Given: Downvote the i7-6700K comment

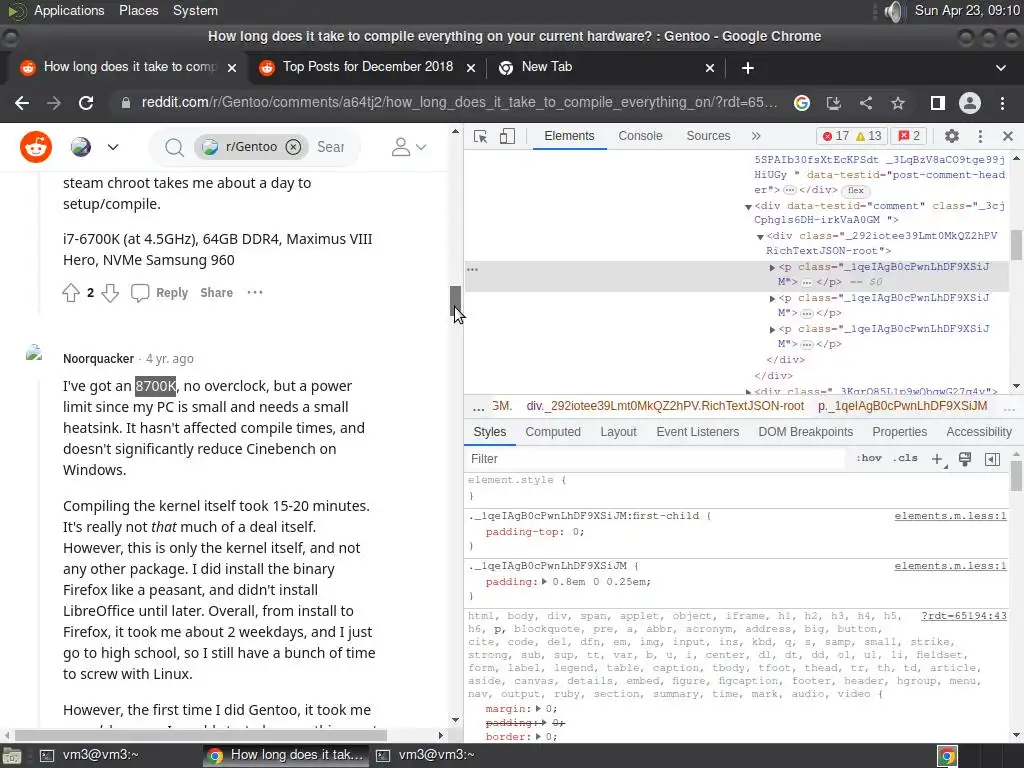Looking at the screenshot, I should click(x=110, y=293).
